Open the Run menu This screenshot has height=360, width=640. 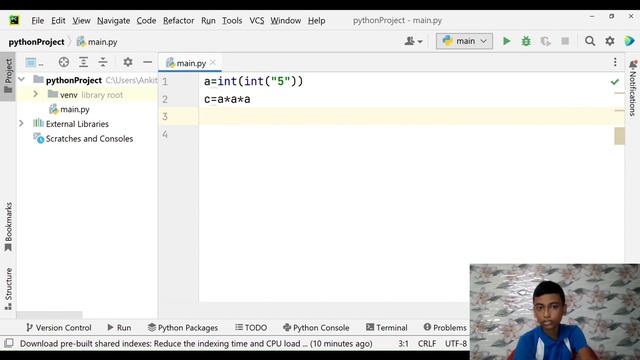coord(208,20)
